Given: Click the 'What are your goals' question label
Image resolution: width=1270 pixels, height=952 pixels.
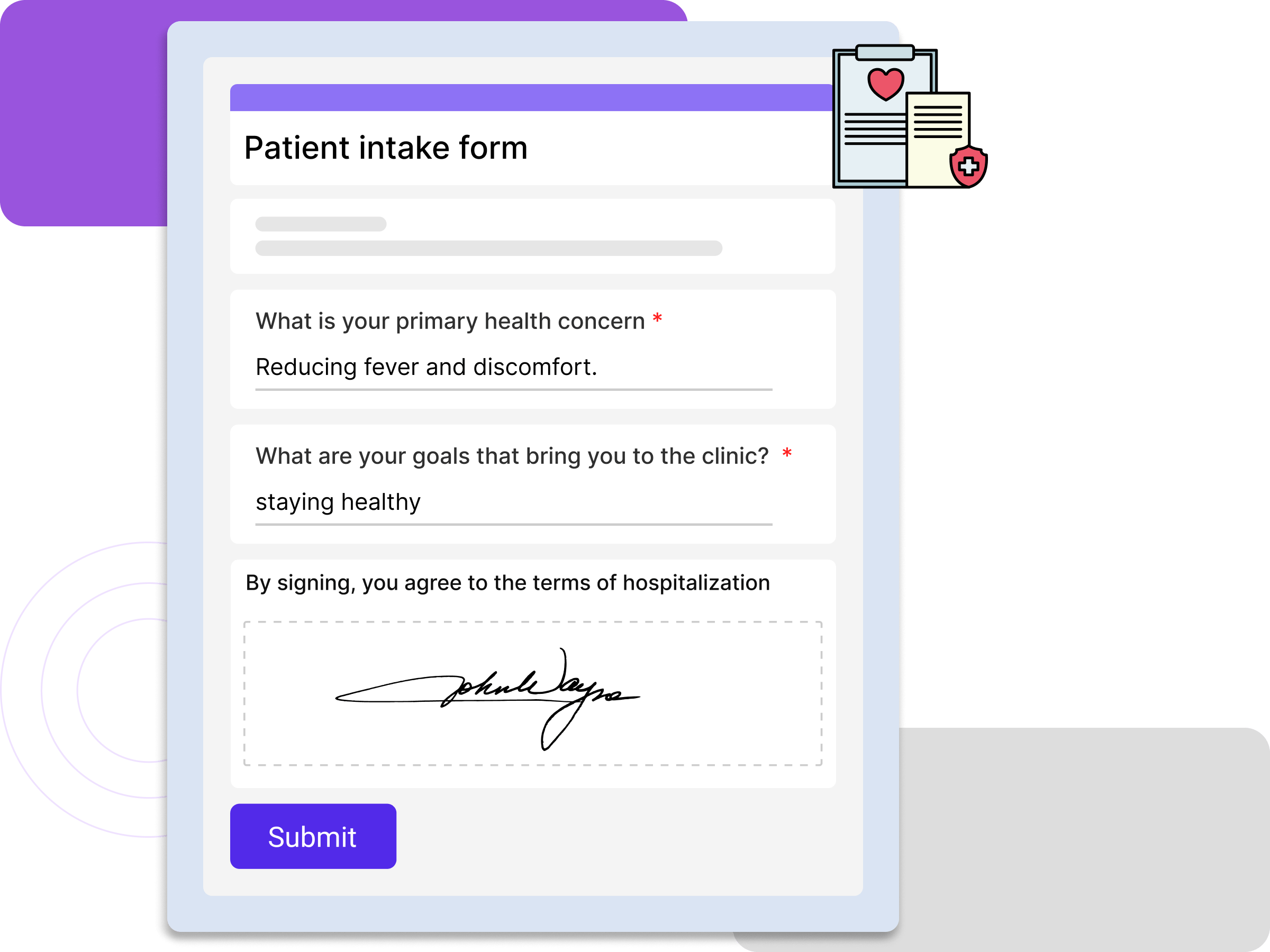Looking at the screenshot, I should coord(512,456).
